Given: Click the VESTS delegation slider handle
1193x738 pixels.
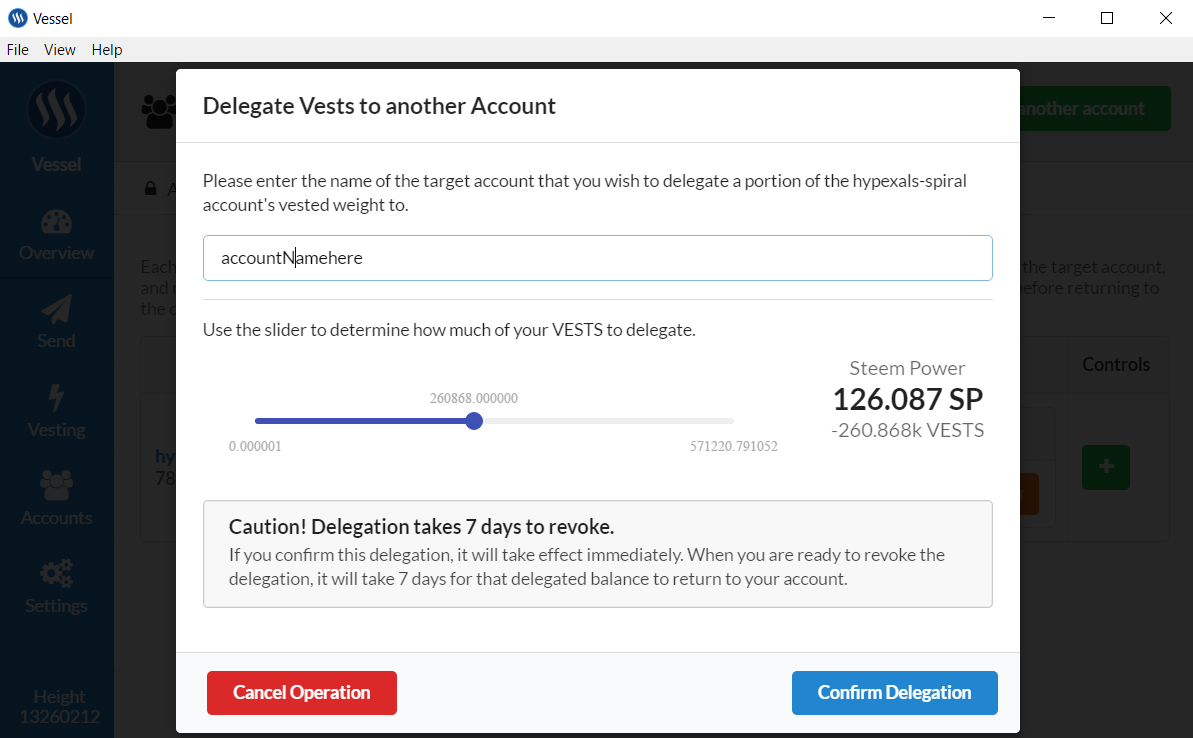Looking at the screenshot, I should pos(474,421).
